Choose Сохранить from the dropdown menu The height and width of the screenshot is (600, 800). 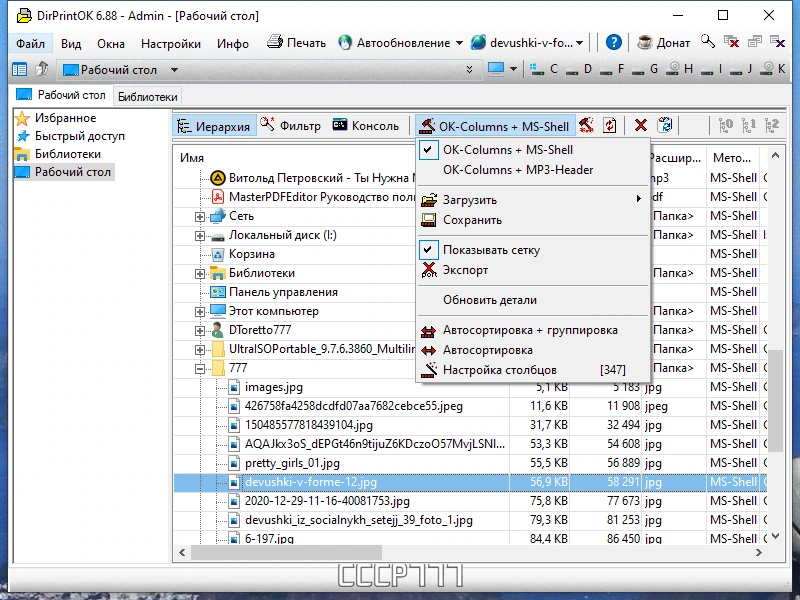[x=533, y=220]
